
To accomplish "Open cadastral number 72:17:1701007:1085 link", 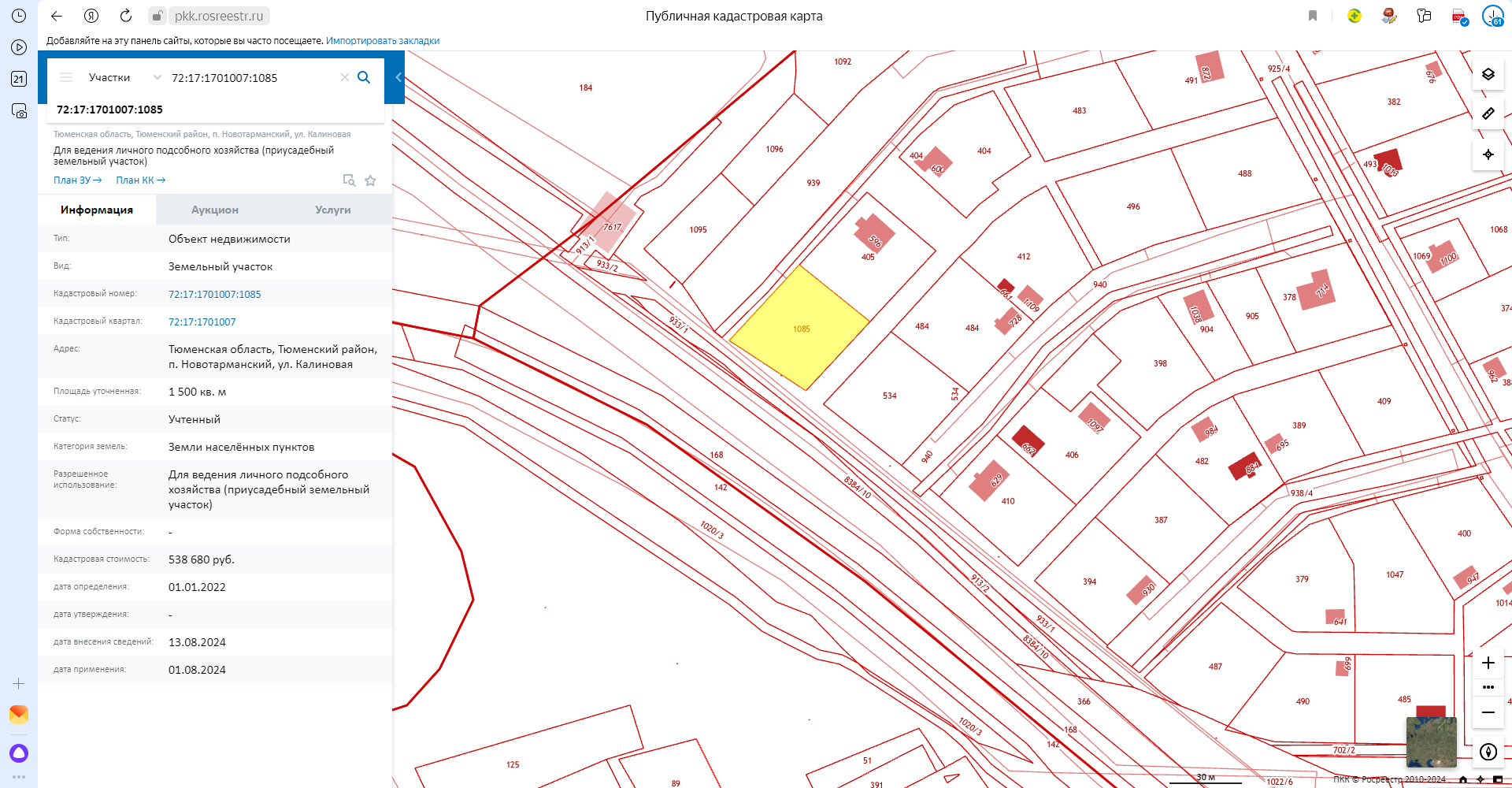I will (214, 294).
